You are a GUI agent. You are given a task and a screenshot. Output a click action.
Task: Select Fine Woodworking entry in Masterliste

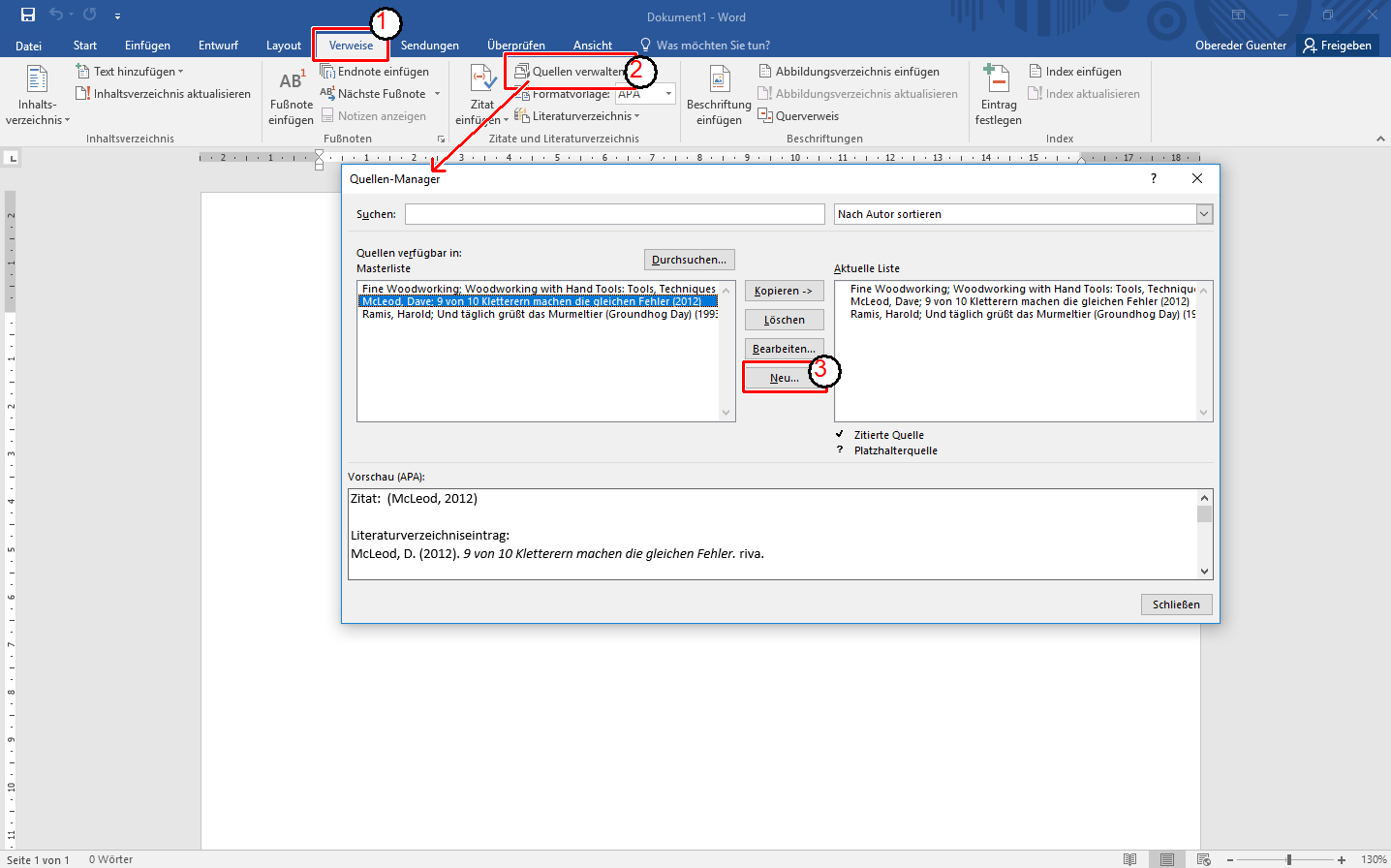click(x=539, y=289)
